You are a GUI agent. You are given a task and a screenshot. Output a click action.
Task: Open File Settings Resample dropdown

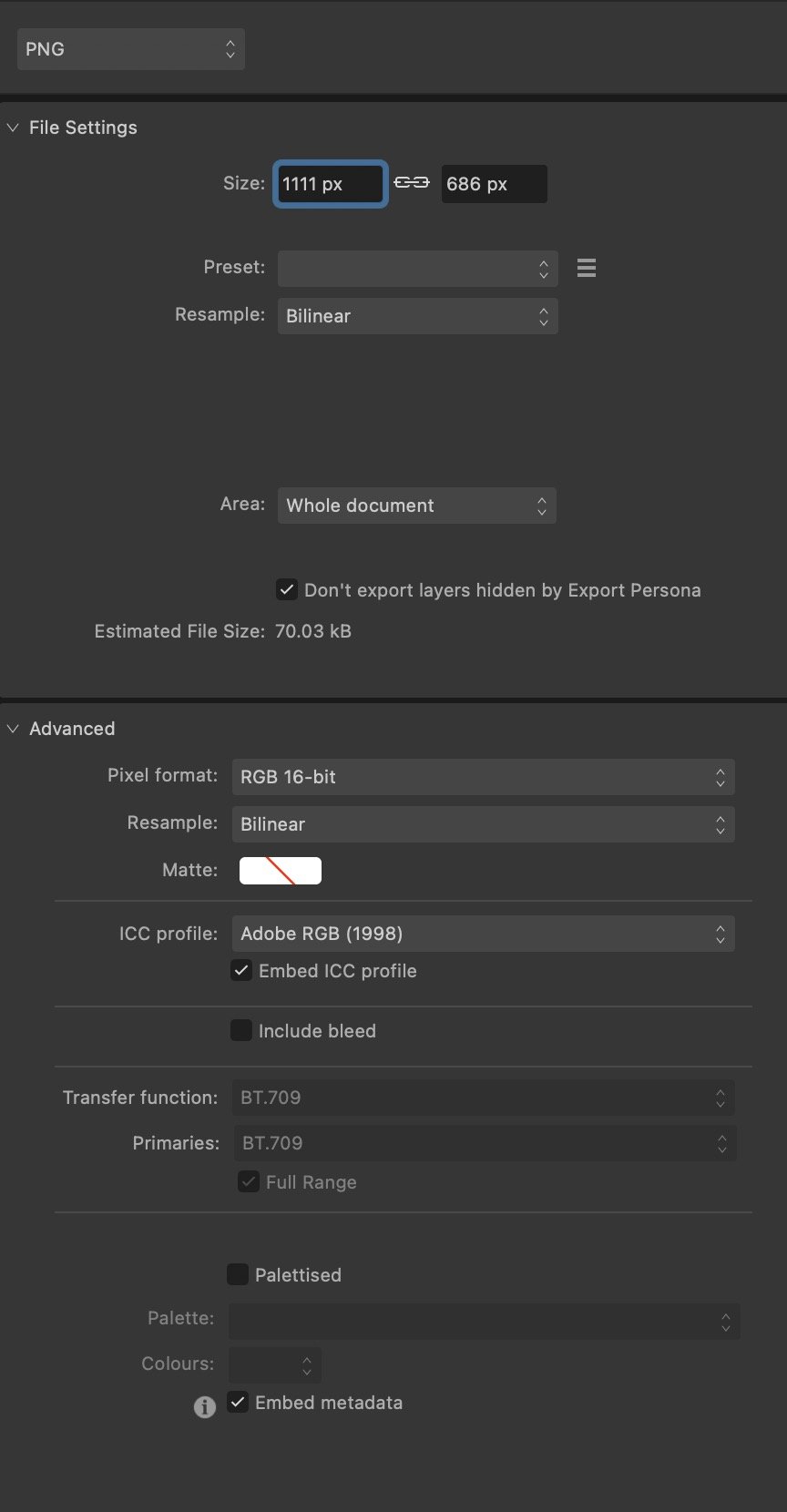click(x=417, y=316)
